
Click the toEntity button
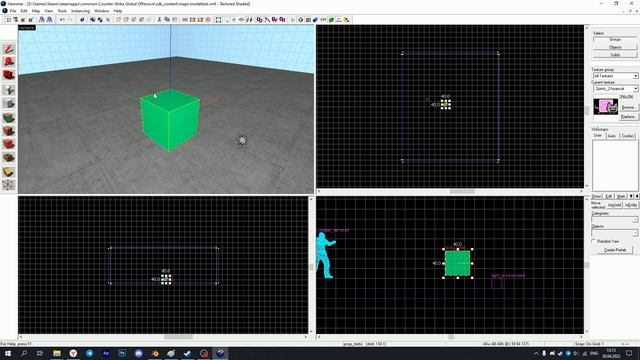(x=631, y=205)
